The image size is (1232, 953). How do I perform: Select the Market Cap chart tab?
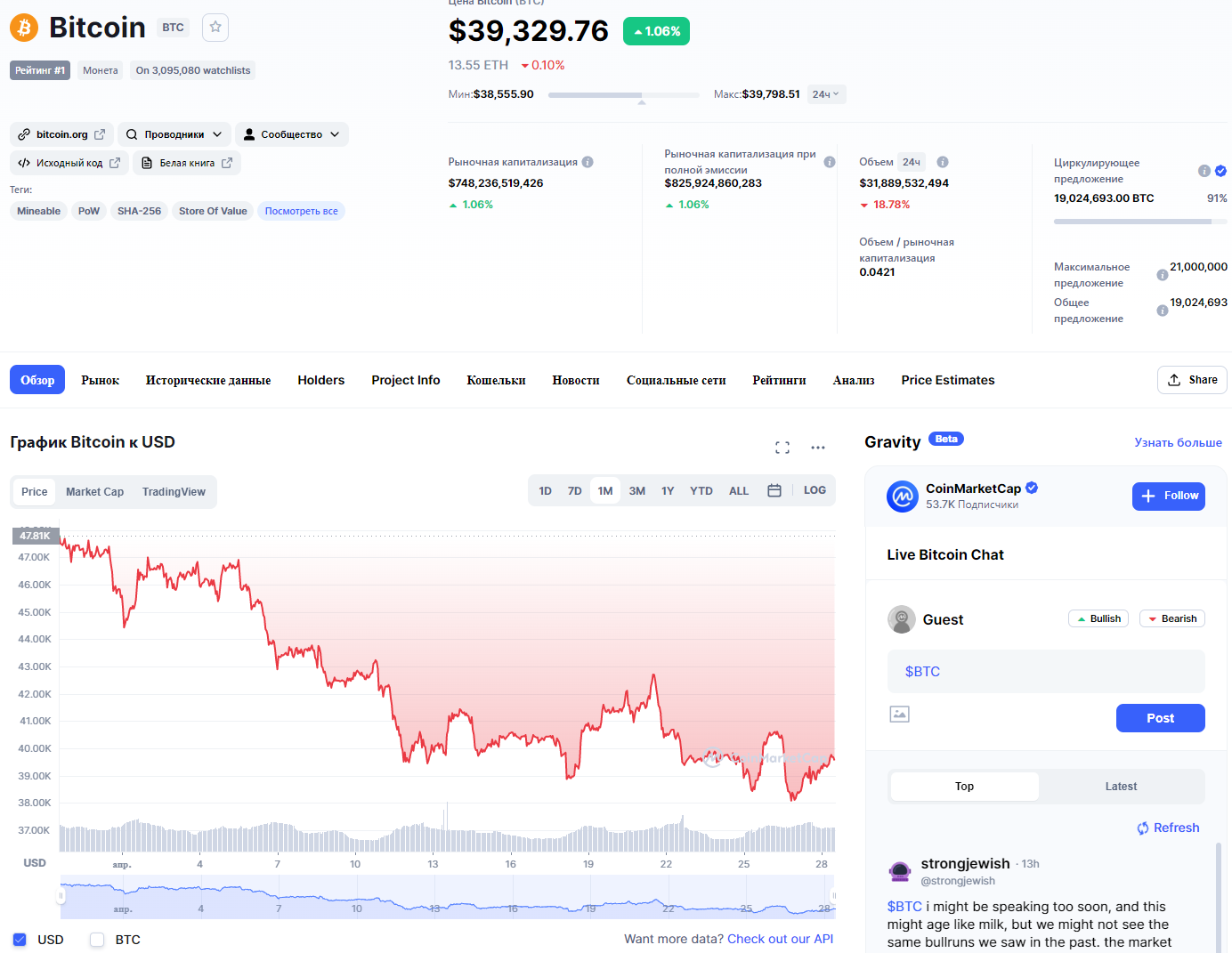[x=94, y=492]
